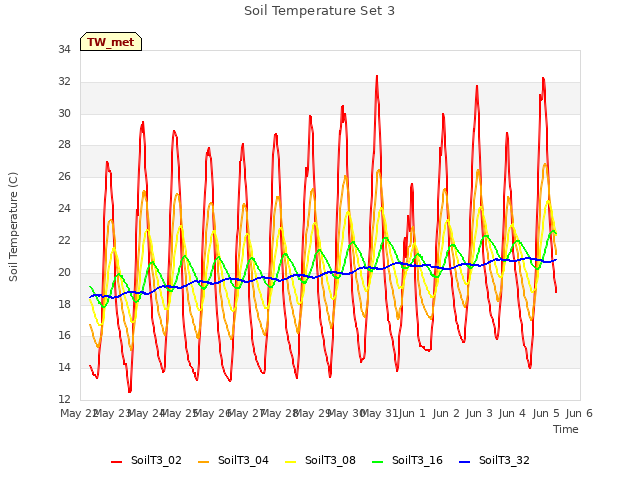Click the Jun 3 x-axis date label

(479, 413)
